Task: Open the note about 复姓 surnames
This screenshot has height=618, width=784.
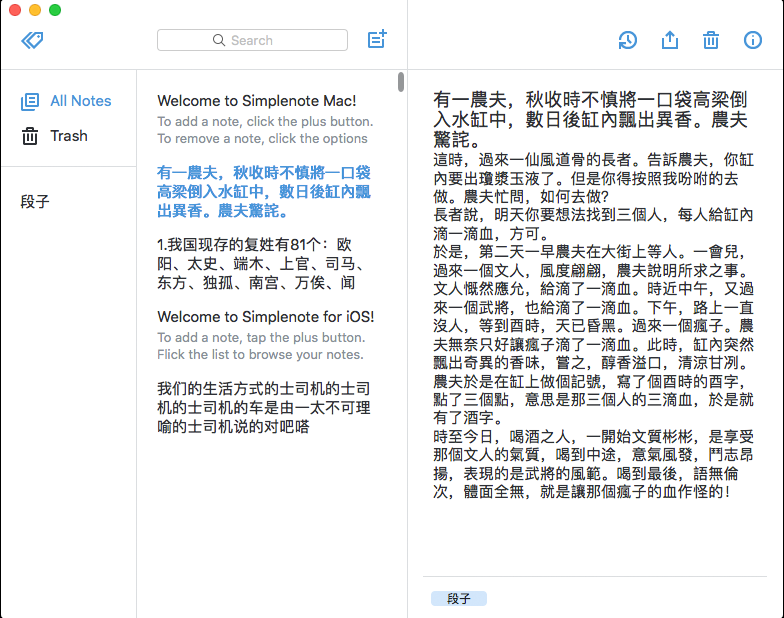Action: click(x=264, y=264)
